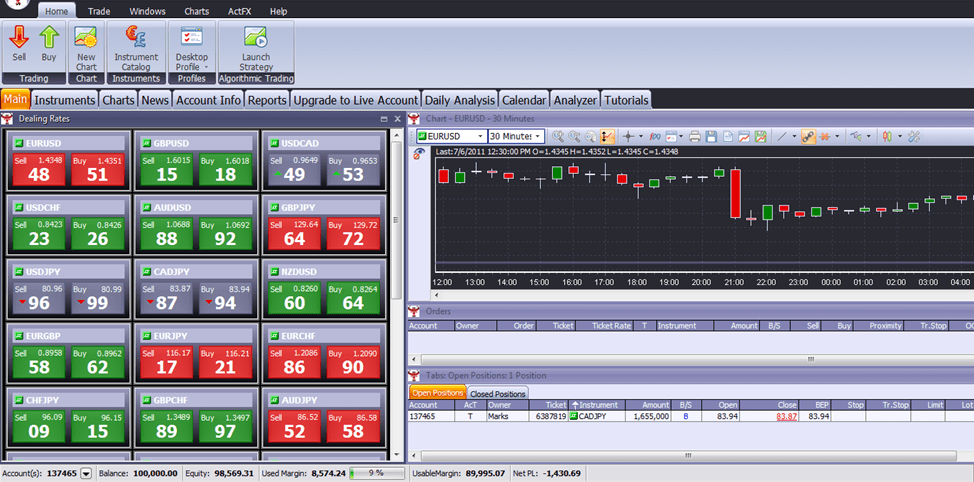
Task: Toggle the eye icon beside the chart
Action: [x=418, y=155]
